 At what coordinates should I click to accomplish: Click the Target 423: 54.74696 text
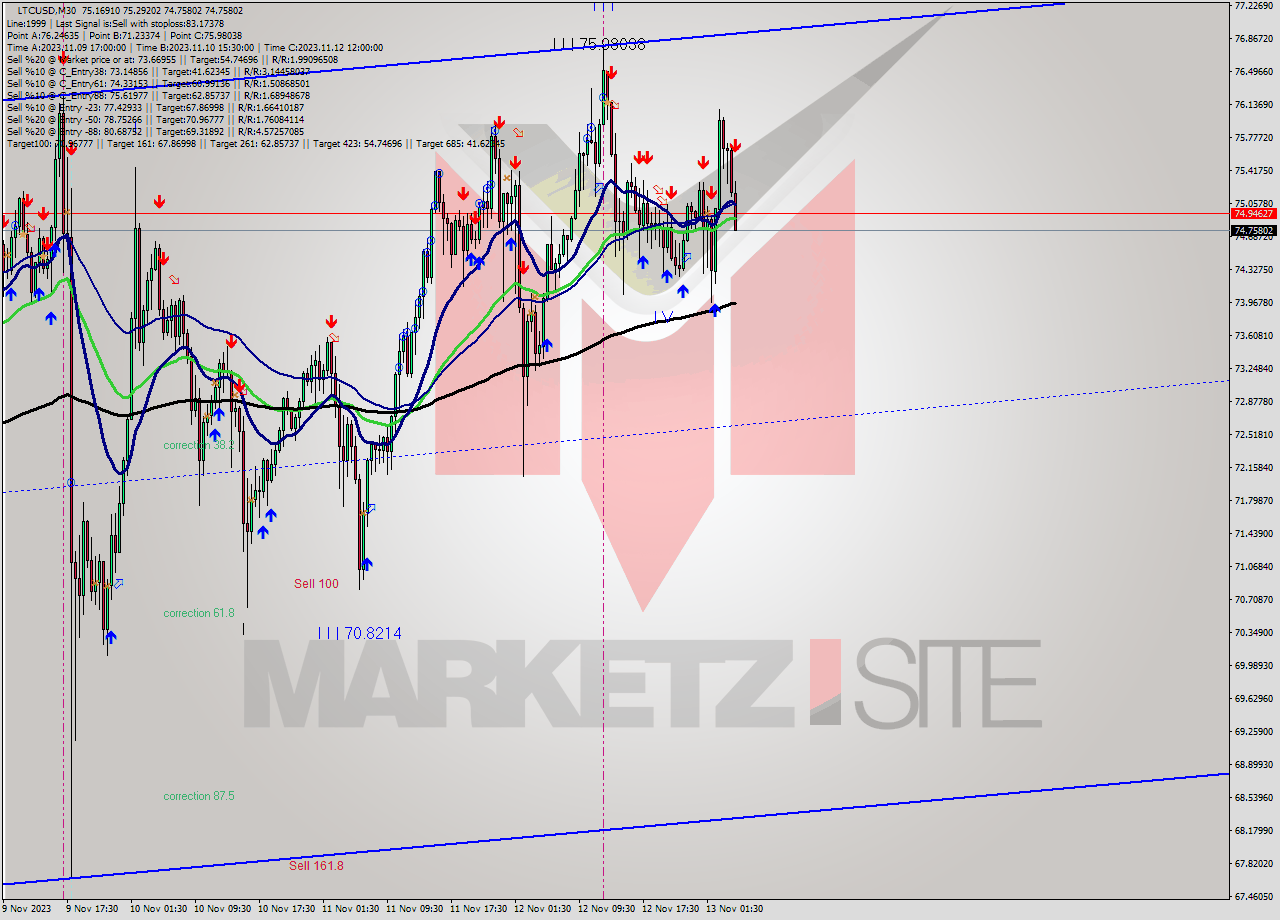click(358, 143)
